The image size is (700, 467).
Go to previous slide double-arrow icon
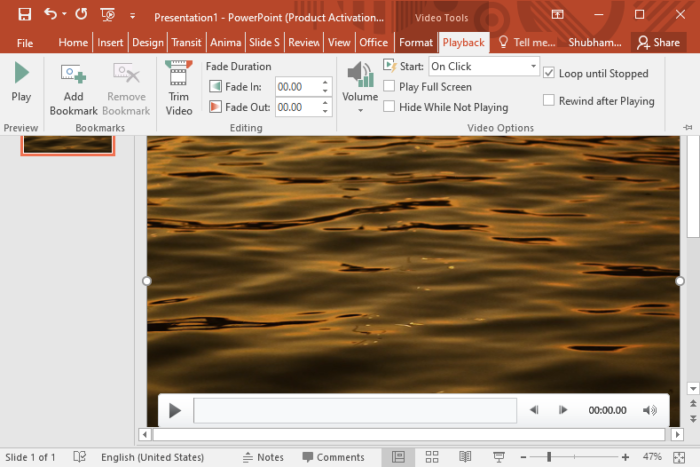[x=693, y=404]
